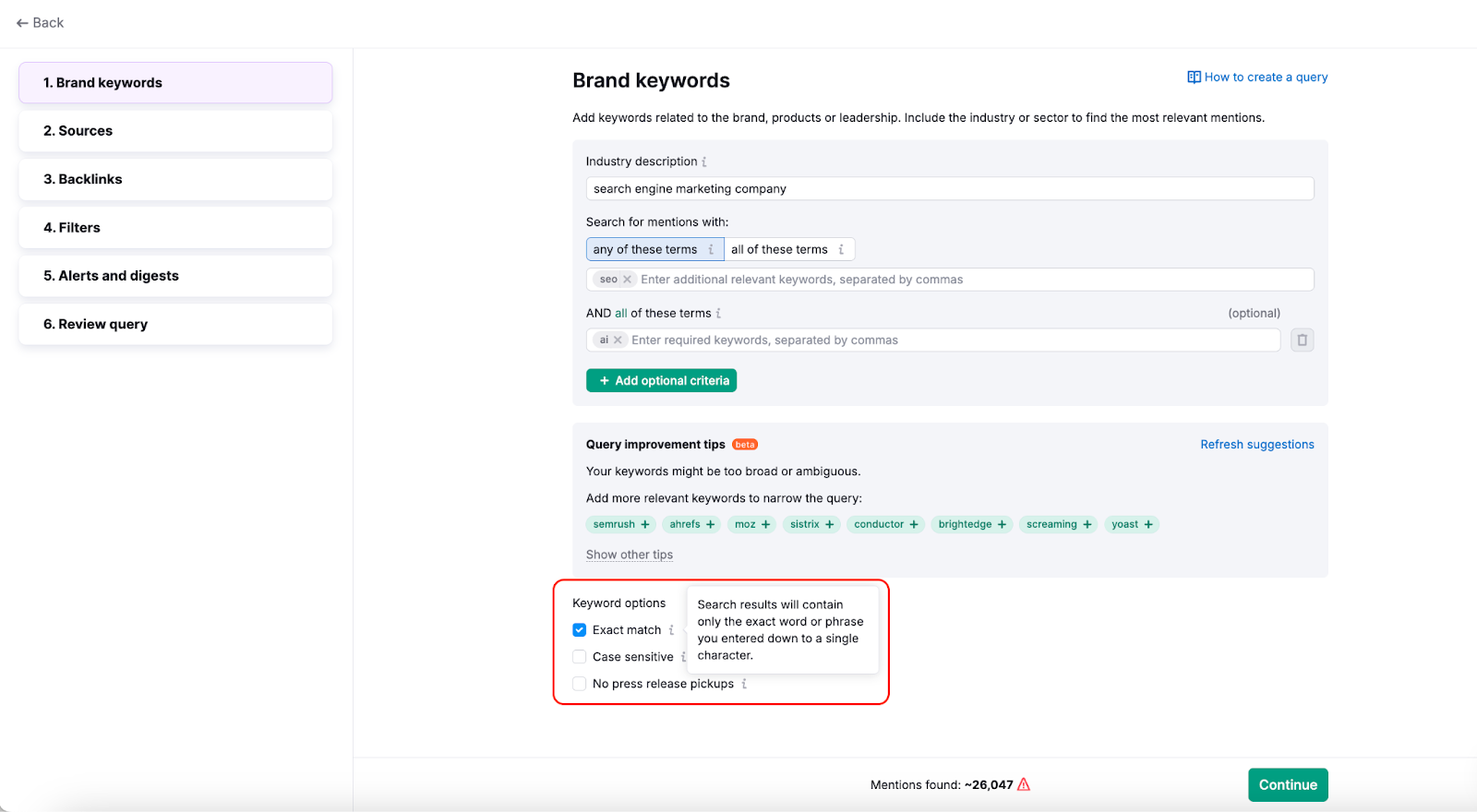Remove the 'ai' keyword tag
The width and height of the screenshot is (1477, 812).
[x=618, y=340]
